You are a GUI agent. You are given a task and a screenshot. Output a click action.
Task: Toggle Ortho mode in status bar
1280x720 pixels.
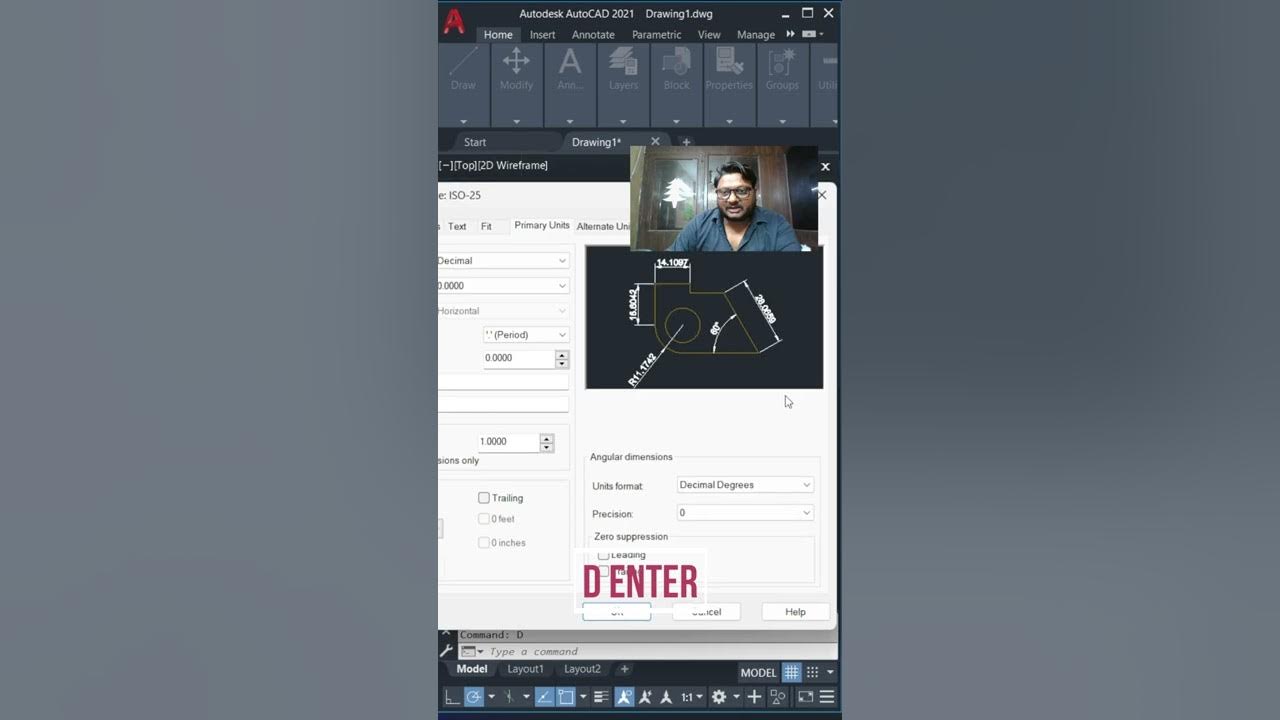(x=453, y=697)
